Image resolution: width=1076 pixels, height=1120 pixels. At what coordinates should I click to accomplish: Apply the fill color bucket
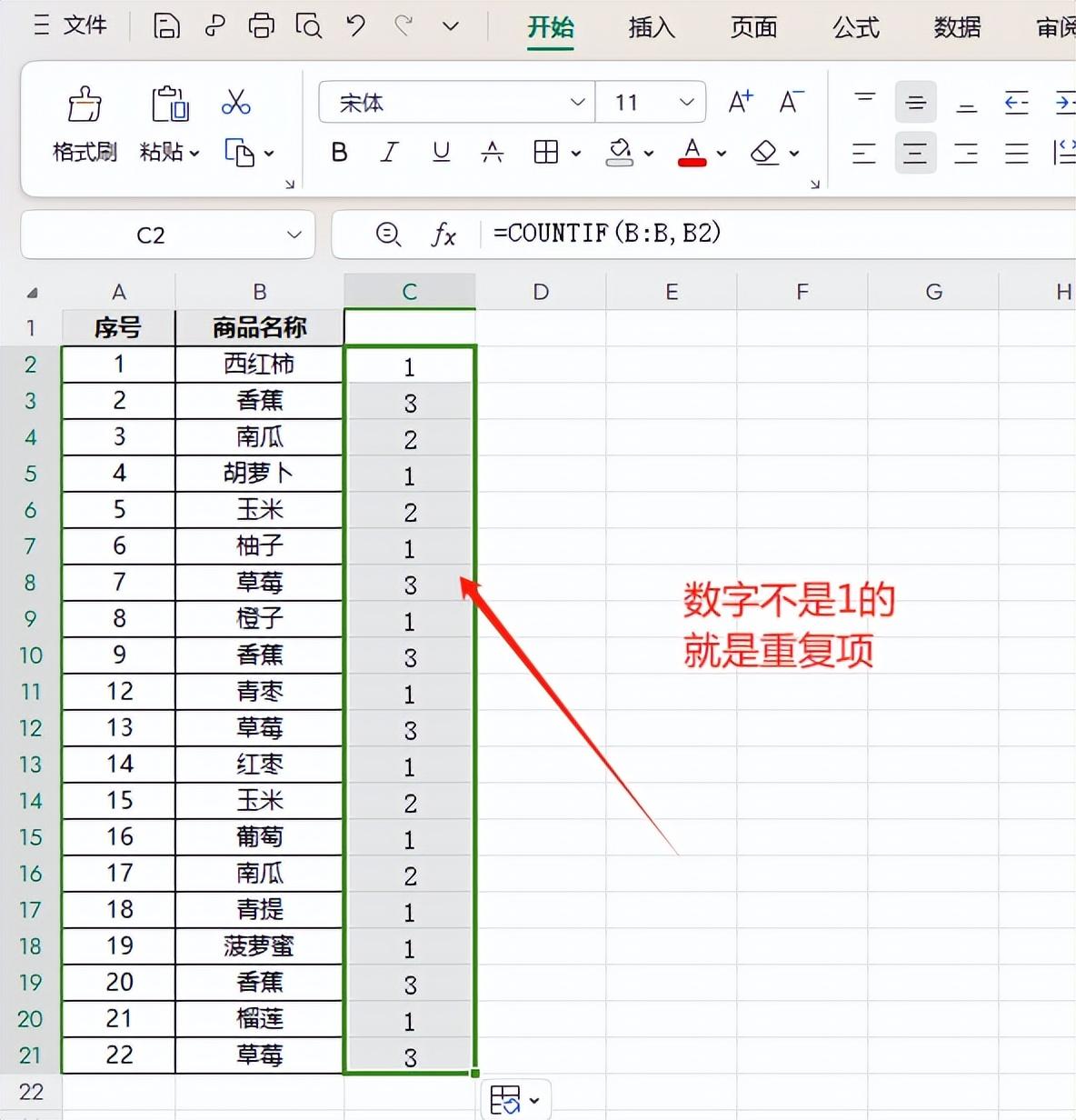coord(620,153)
